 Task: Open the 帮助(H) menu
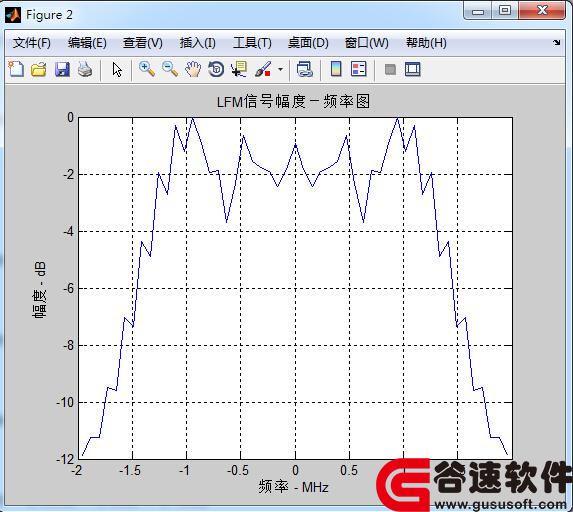(x=426, y=43)
